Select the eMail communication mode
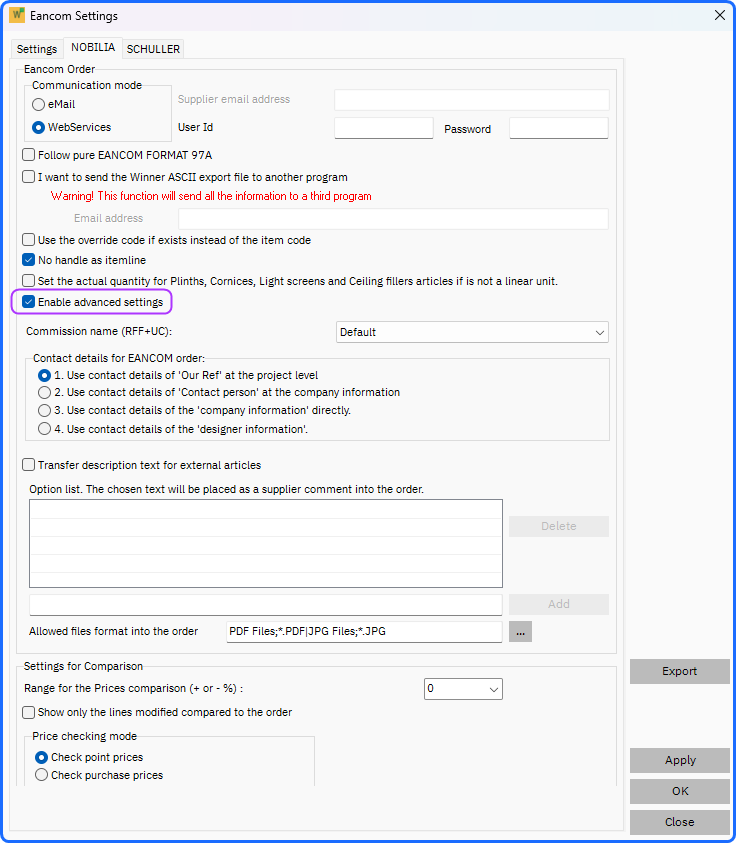Image resolution: width=736 pixels, height=843 pixels. click(x=38, y=104)
